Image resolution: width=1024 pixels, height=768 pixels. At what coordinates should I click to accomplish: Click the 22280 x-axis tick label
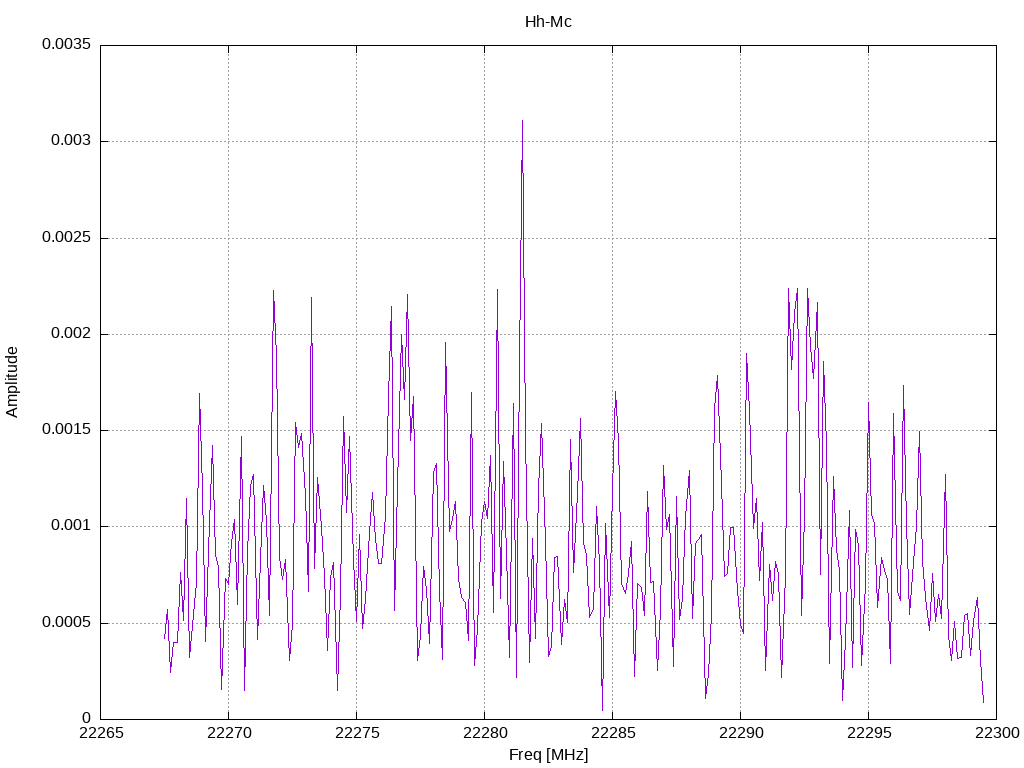(x=484, y=735)
